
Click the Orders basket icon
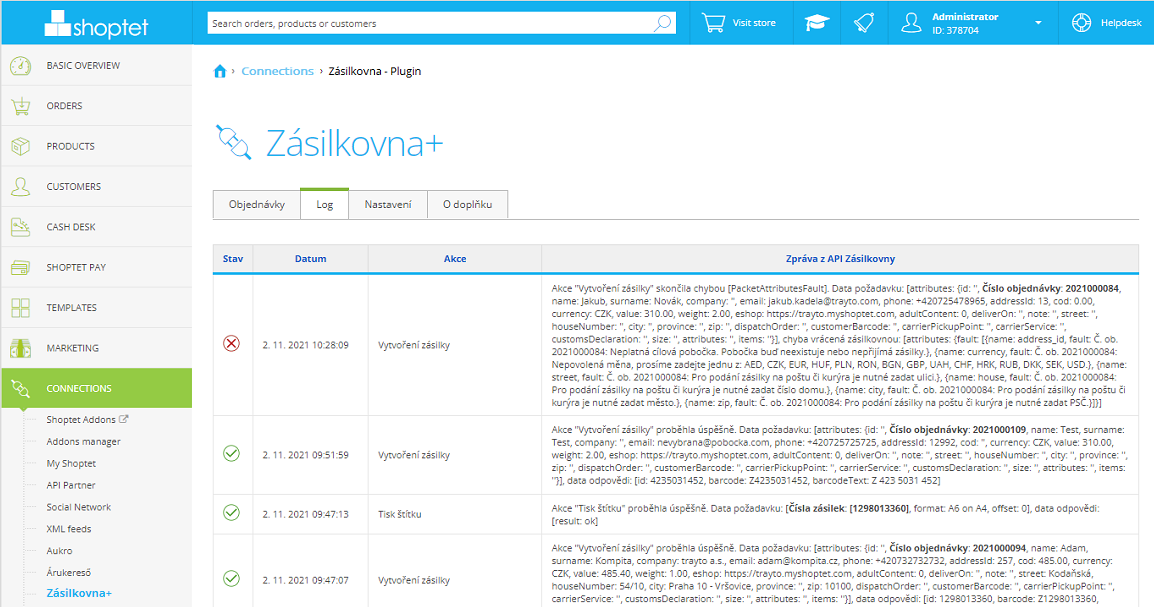(x=21, y=106)
